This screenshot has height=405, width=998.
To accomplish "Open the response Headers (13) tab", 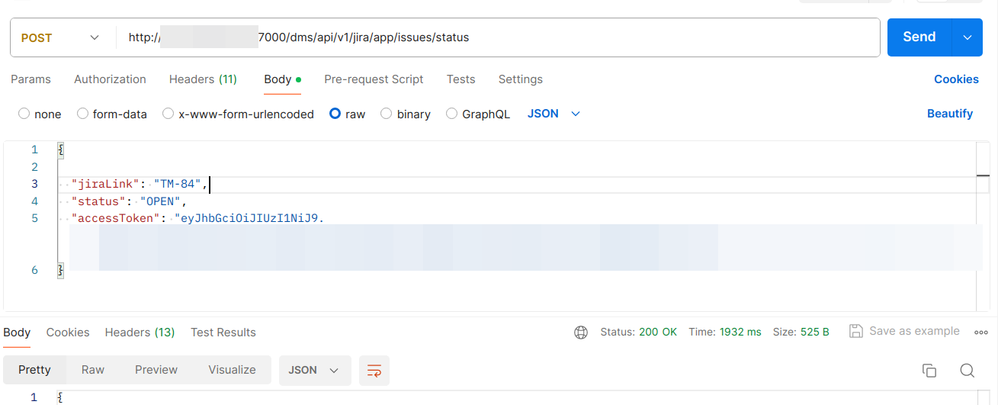I will [x=139, y=332].
